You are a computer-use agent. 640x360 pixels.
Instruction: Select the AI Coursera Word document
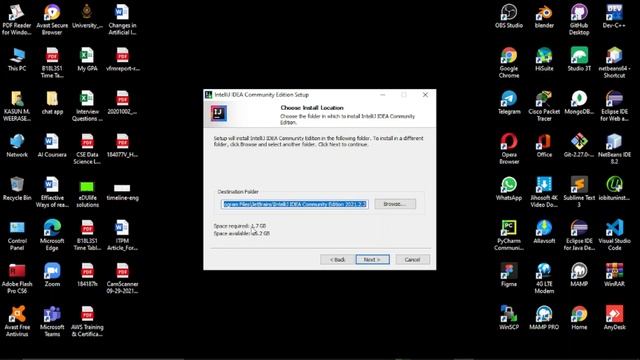coord(52,146)
